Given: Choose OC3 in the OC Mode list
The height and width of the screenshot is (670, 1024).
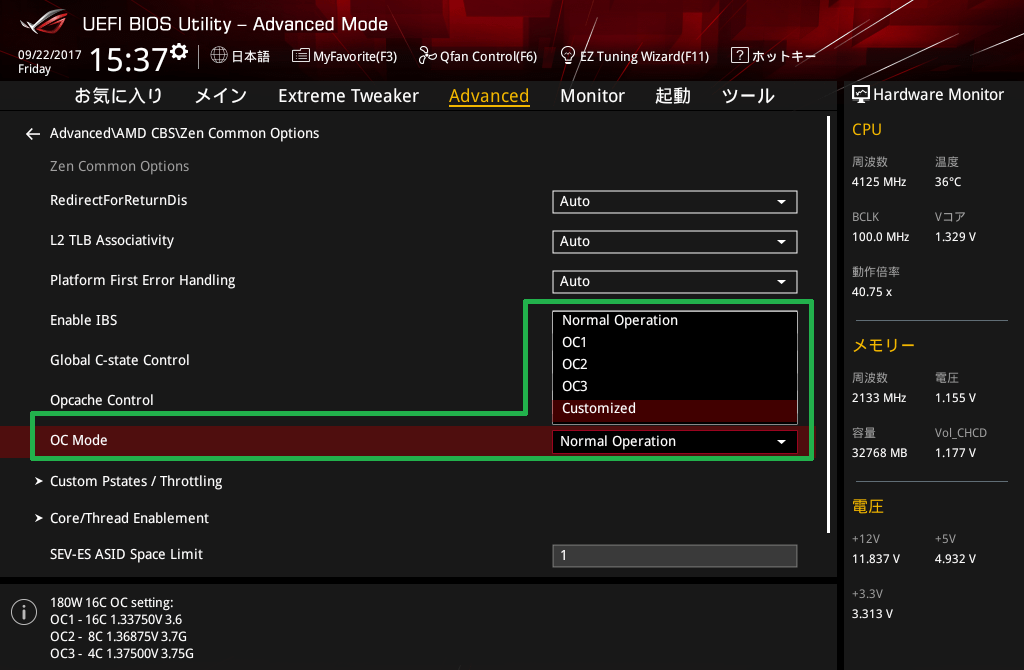Looking at the screenshot, I should click(x=675, y=386).
